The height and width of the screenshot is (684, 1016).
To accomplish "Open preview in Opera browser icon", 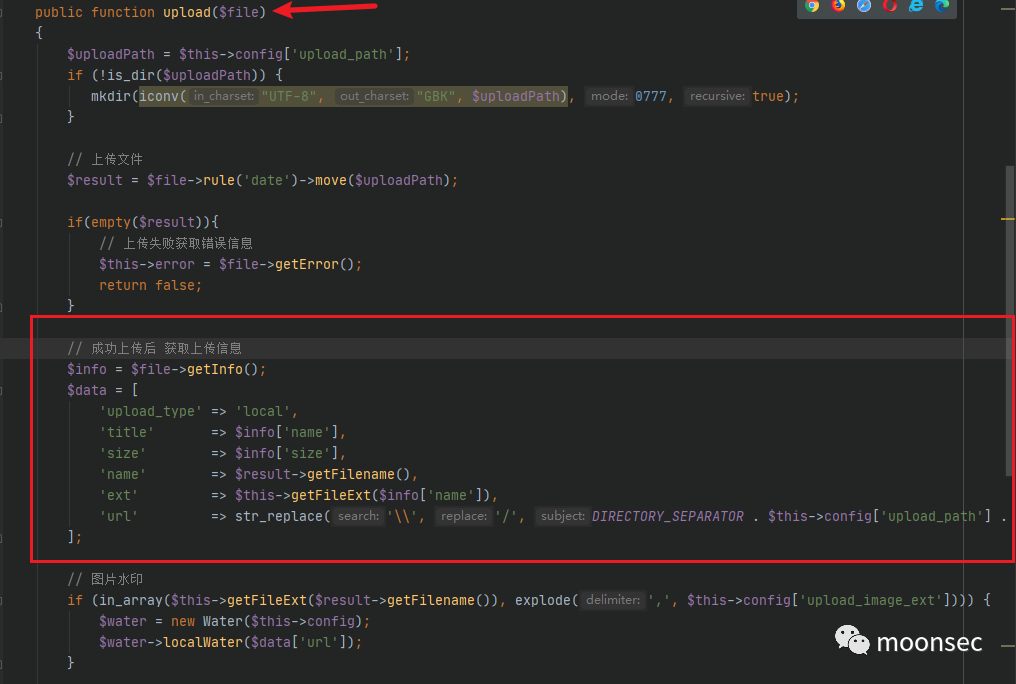I will tap(890, 6).
